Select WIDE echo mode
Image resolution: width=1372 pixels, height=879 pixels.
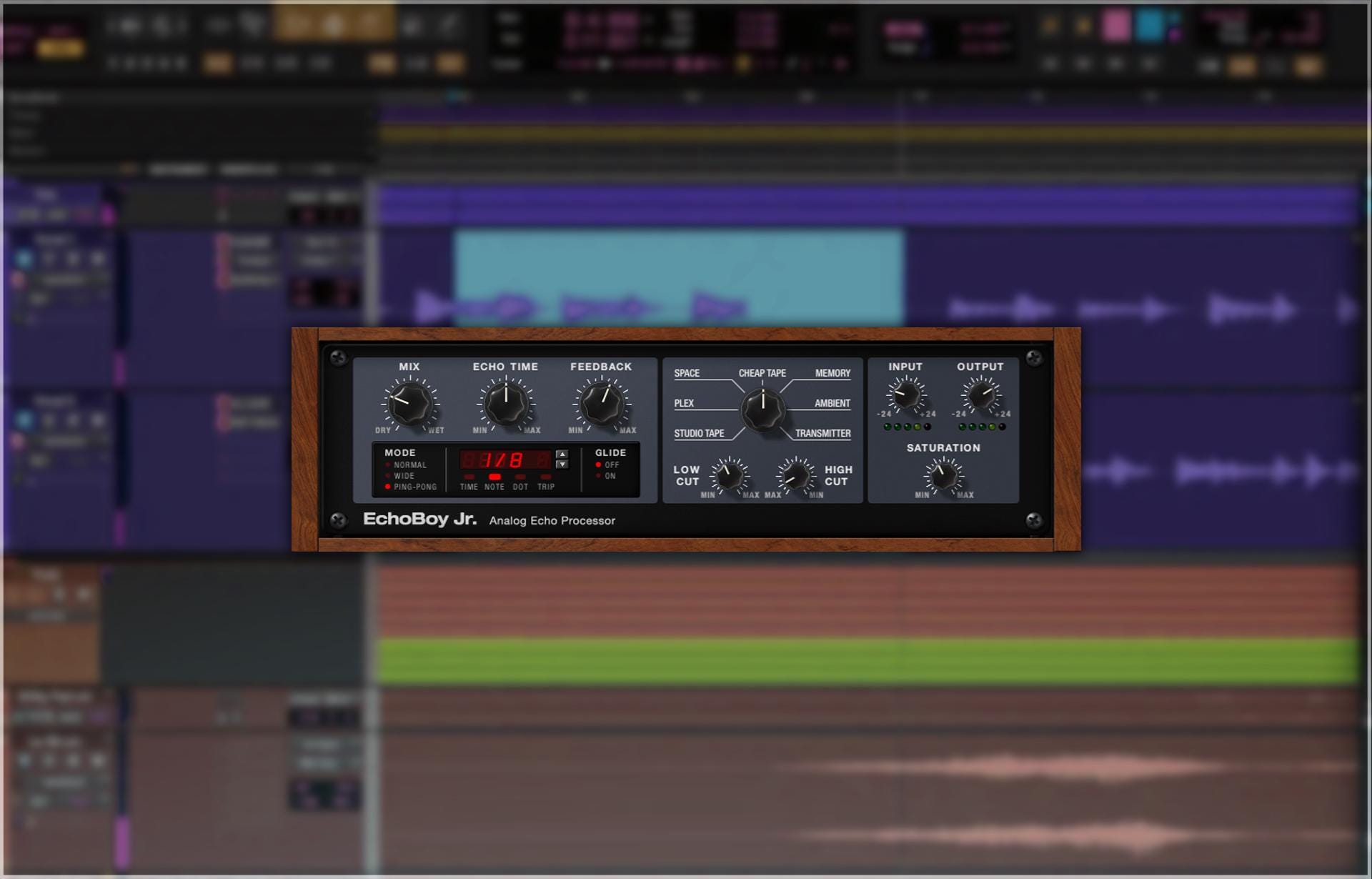400,475
